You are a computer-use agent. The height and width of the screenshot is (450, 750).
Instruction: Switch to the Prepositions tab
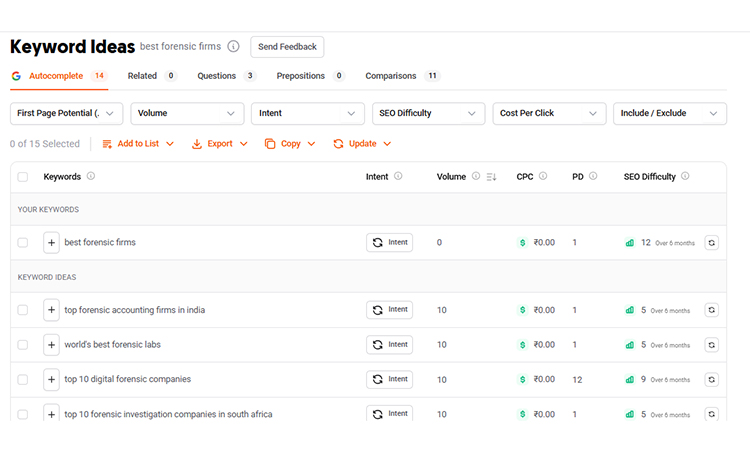(x=310, y=76)
